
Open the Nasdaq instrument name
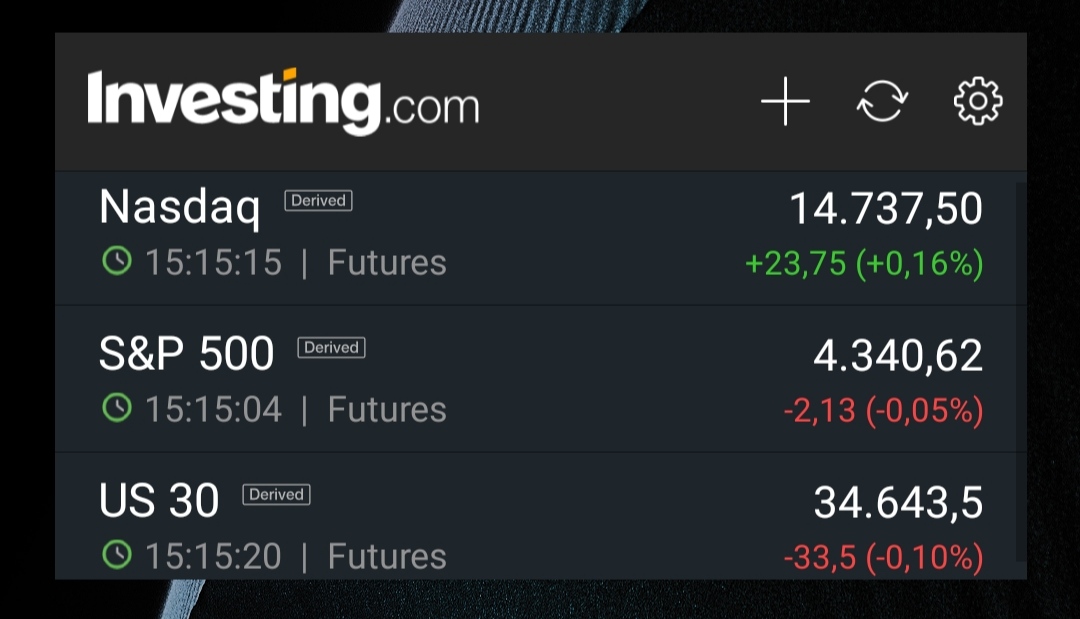click(x=180, y=208)
